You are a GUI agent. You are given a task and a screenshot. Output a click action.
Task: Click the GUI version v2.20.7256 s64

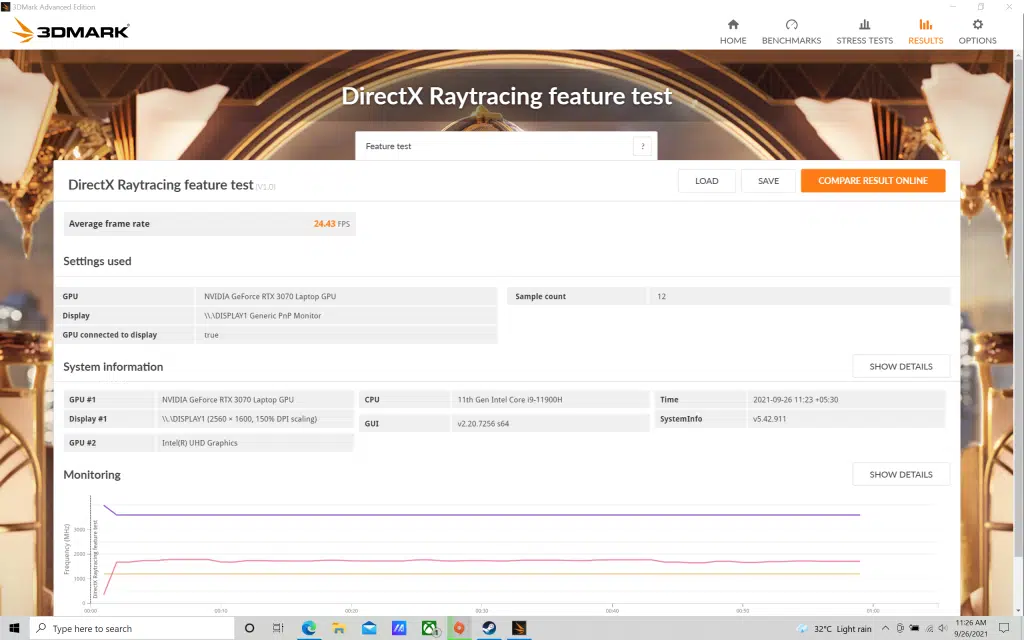pos(483,424)
